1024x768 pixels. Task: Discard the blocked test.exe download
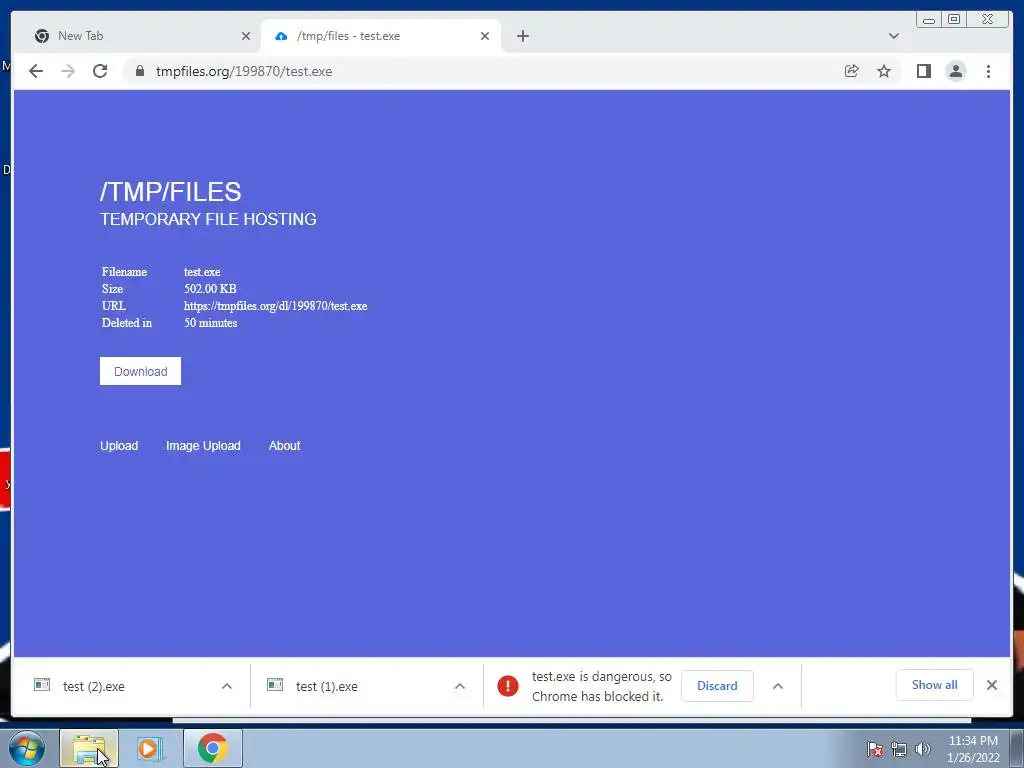(717, 686)
